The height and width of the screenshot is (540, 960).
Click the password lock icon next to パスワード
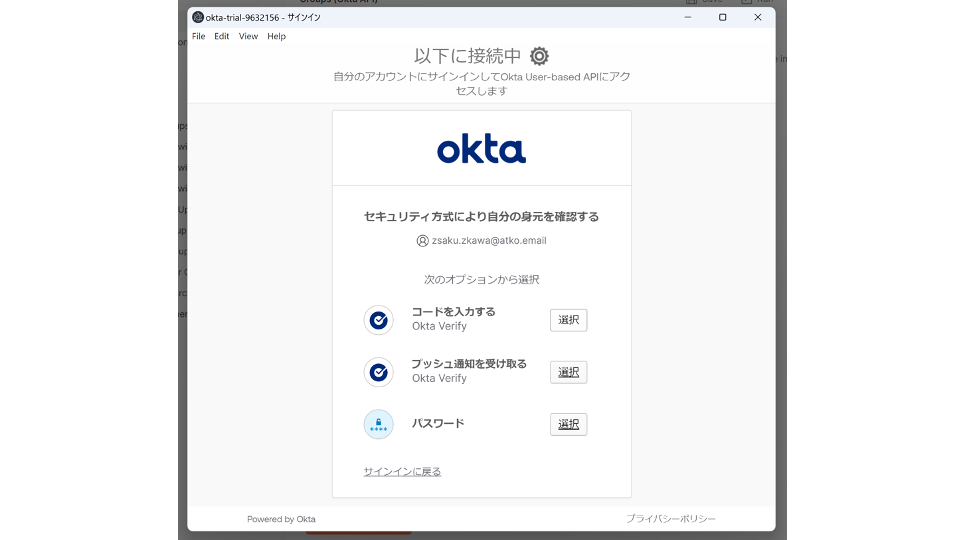click(x=378, y=424)
